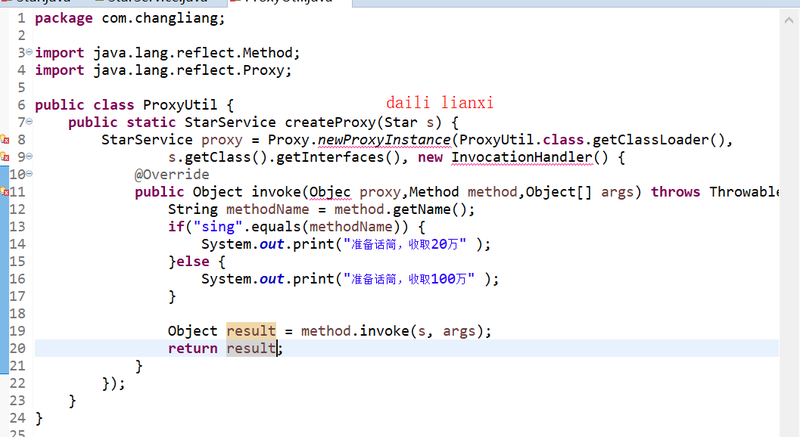
Task: Click the error marker on line 11
Action: tap(5, 192)
